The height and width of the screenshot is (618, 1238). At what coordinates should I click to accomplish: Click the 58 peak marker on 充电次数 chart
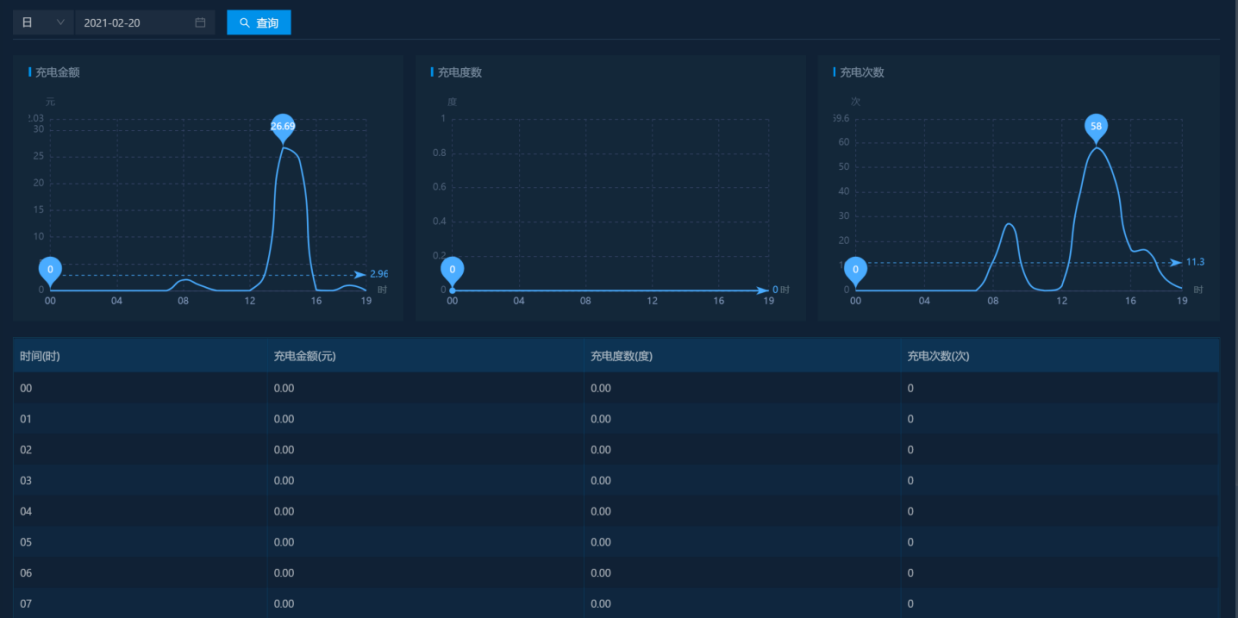pyautogui.click(x=1096, y=126)
